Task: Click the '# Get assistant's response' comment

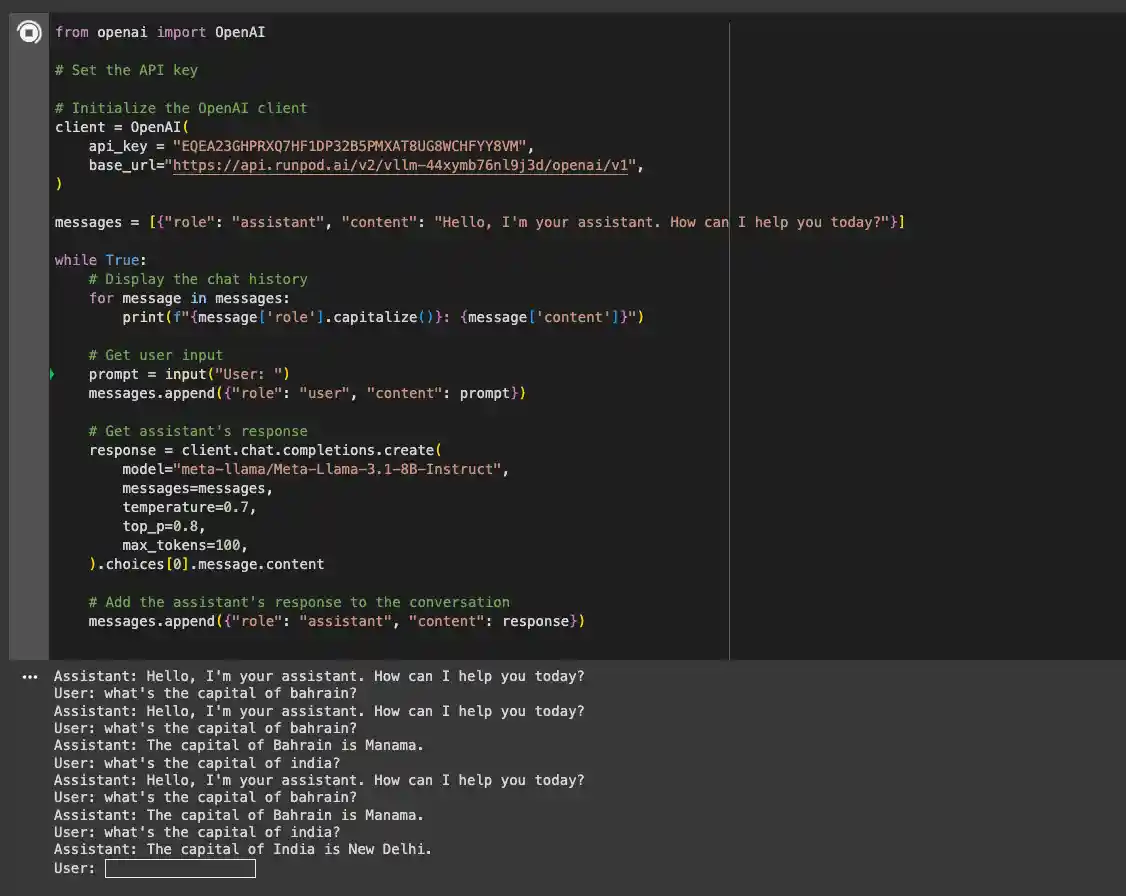Action: point(198,431)
